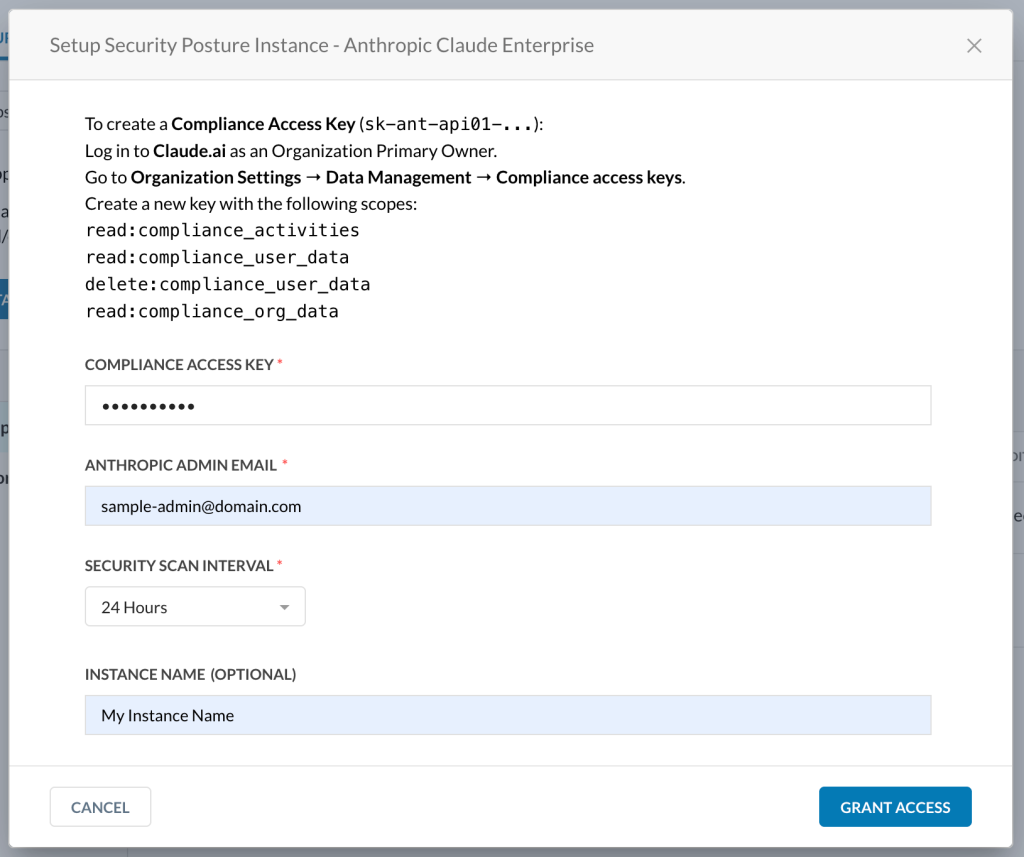Cancel the instance setup

(x=100, y=807)
